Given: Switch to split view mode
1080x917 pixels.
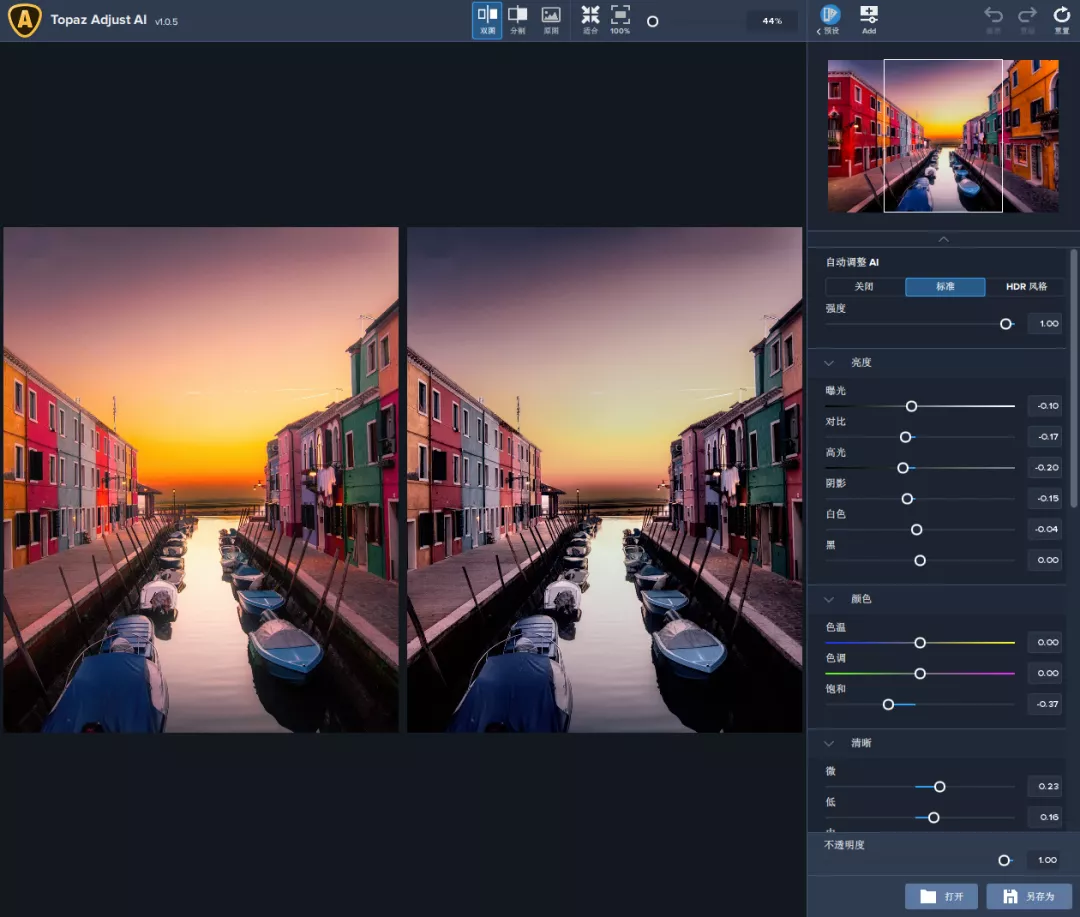Looking at the screenshot, I should [x=518, y=18].
